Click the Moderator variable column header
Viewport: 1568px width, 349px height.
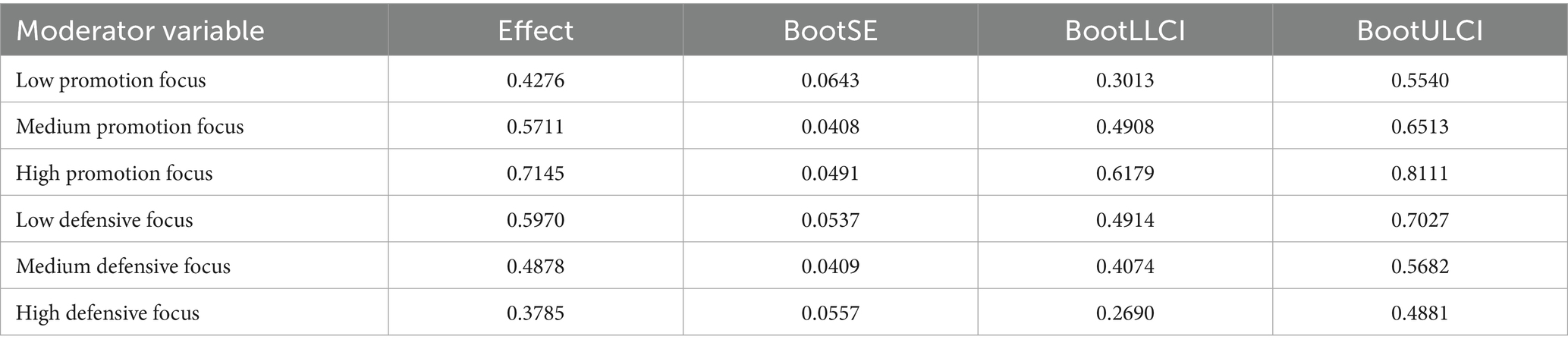click(140, 31)
